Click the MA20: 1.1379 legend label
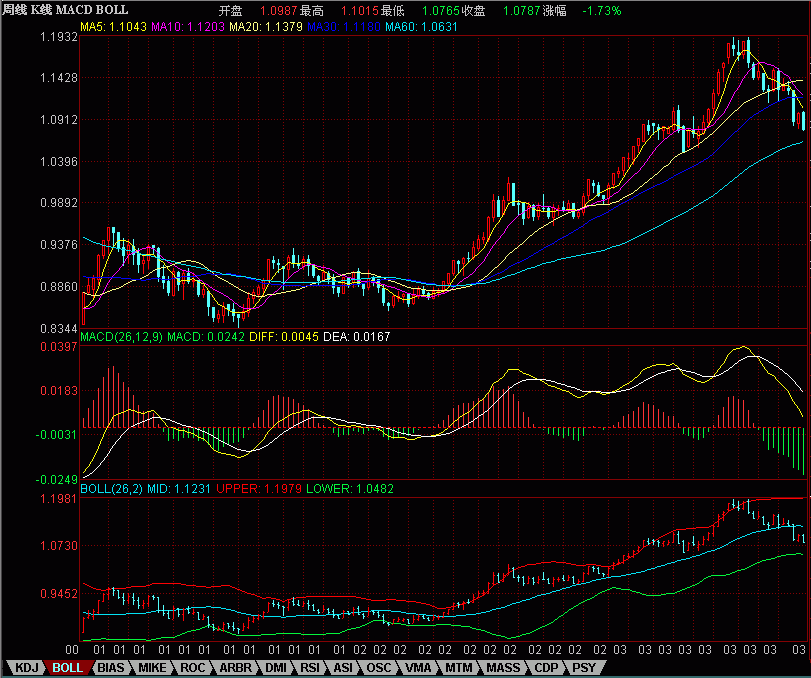This screenshot has width=811, height=678. click(x=266, y=26)
